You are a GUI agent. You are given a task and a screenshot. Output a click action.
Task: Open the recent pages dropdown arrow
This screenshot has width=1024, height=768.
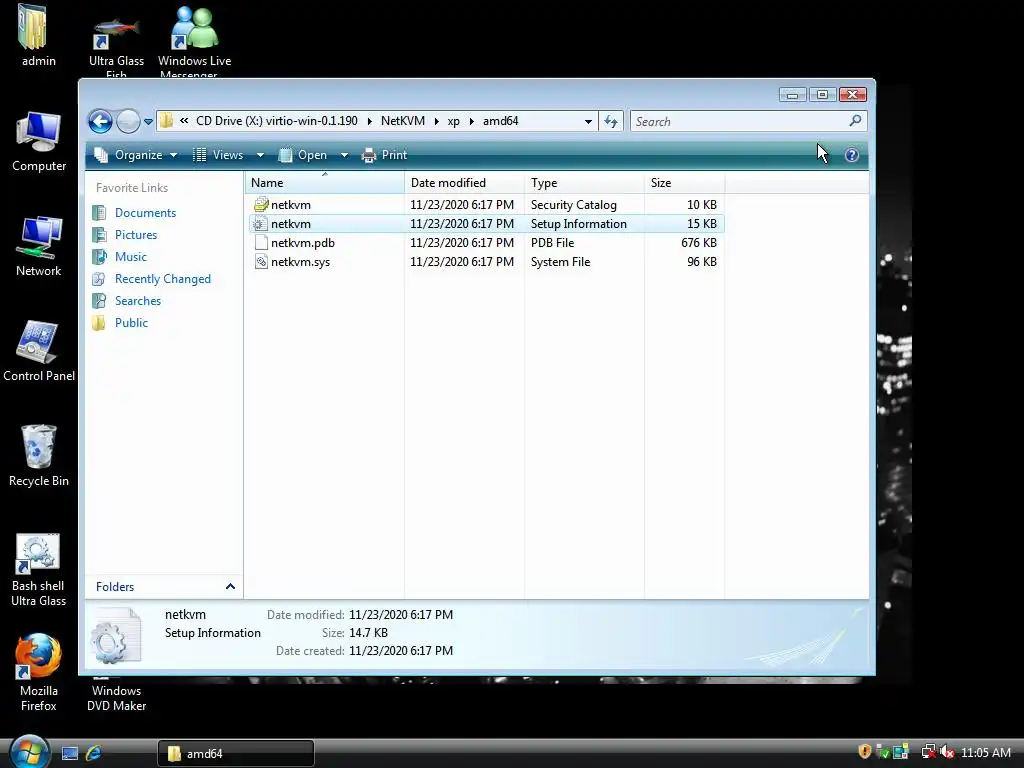click(x=148, y=121)
